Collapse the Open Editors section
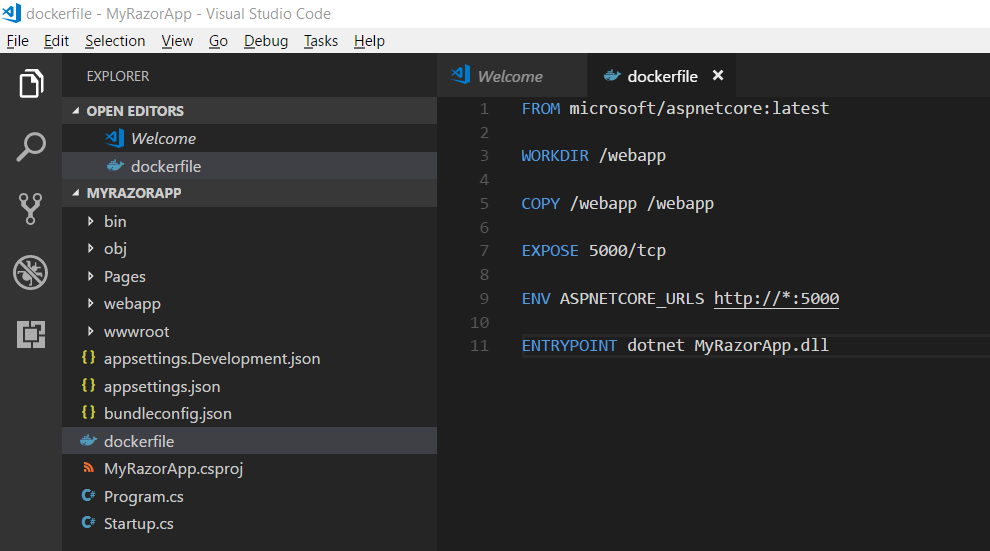The height and width of the screenshot is (551, 990). 76,111
